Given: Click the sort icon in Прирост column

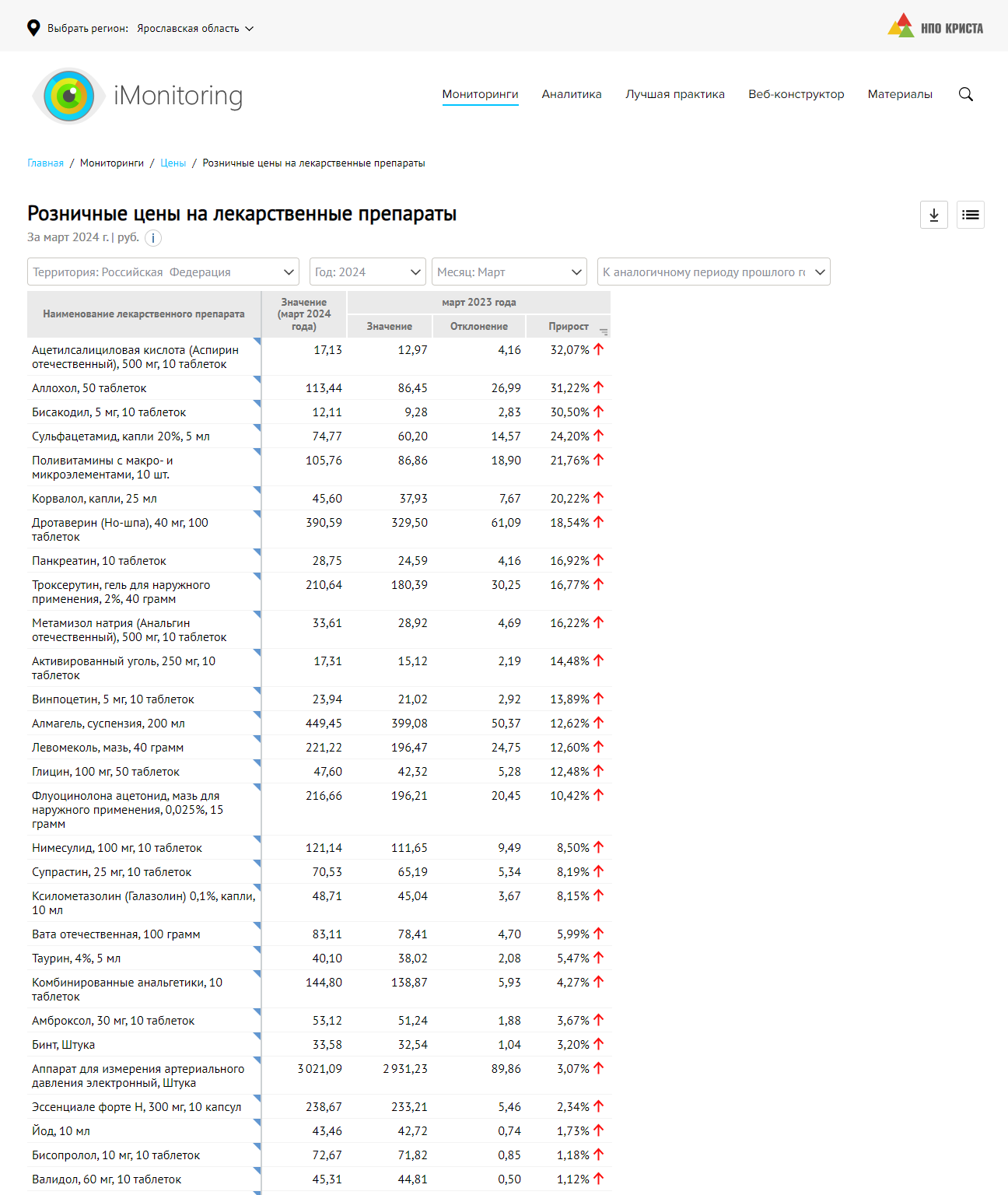Looking at the screenshot, I should 604,331.
